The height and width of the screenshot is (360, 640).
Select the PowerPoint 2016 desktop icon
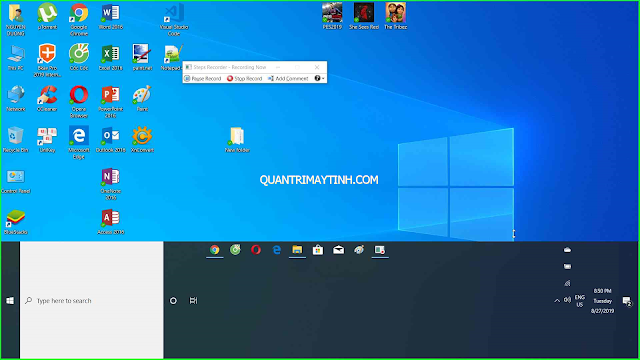click(x=111, y=102)
